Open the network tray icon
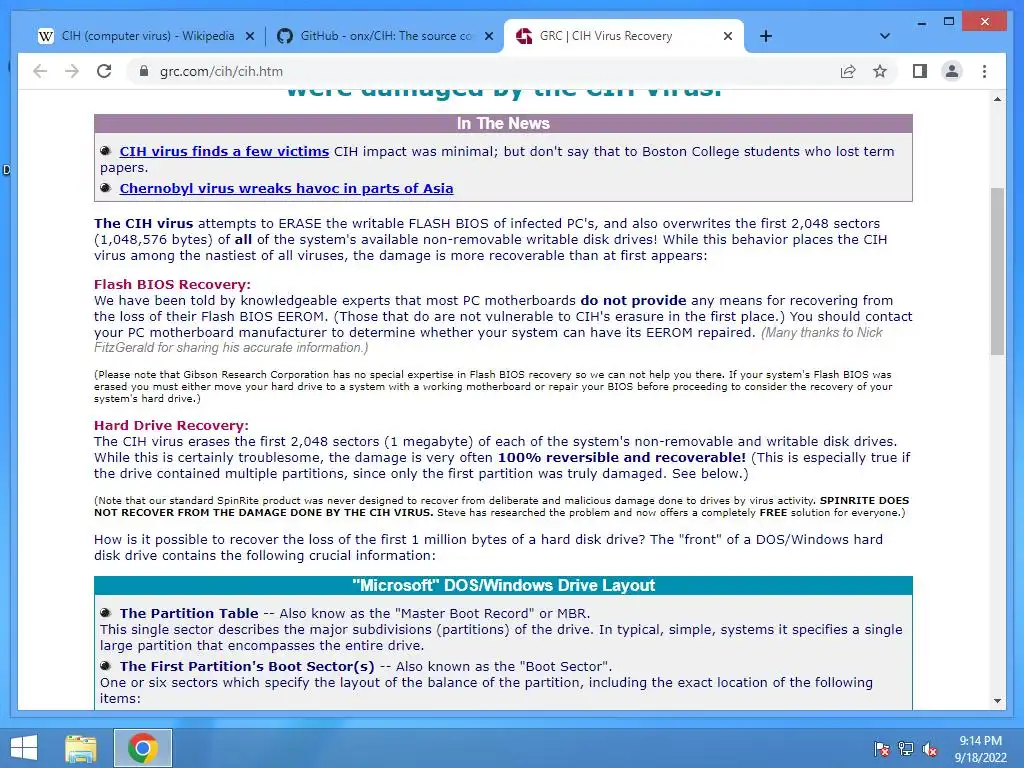 [x=906, y=748]
